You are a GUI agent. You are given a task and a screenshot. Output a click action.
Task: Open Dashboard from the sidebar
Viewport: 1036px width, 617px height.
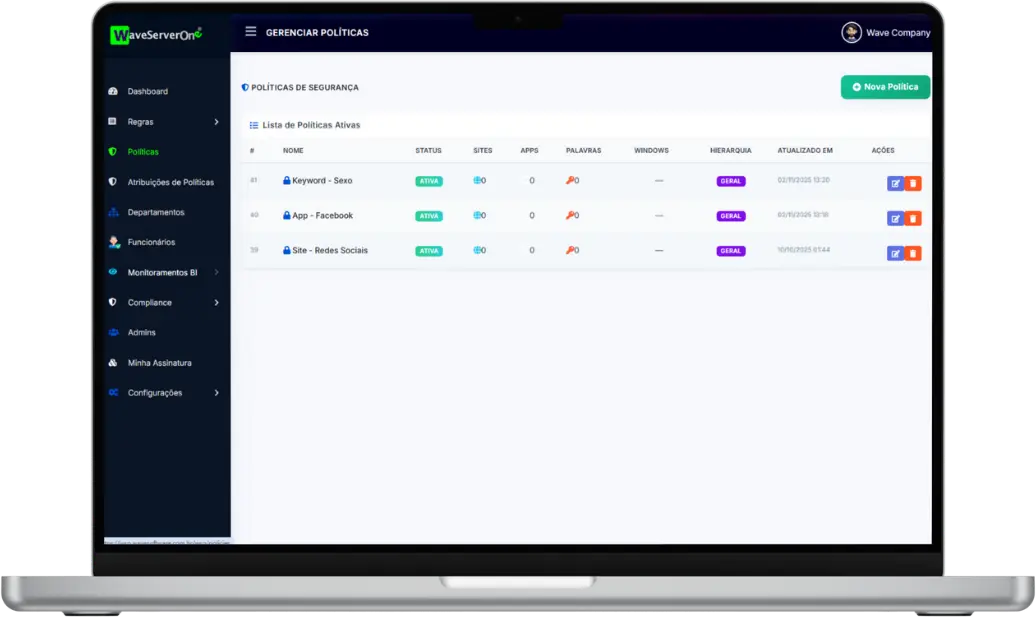pyautogui.click(x=147, y=92)
